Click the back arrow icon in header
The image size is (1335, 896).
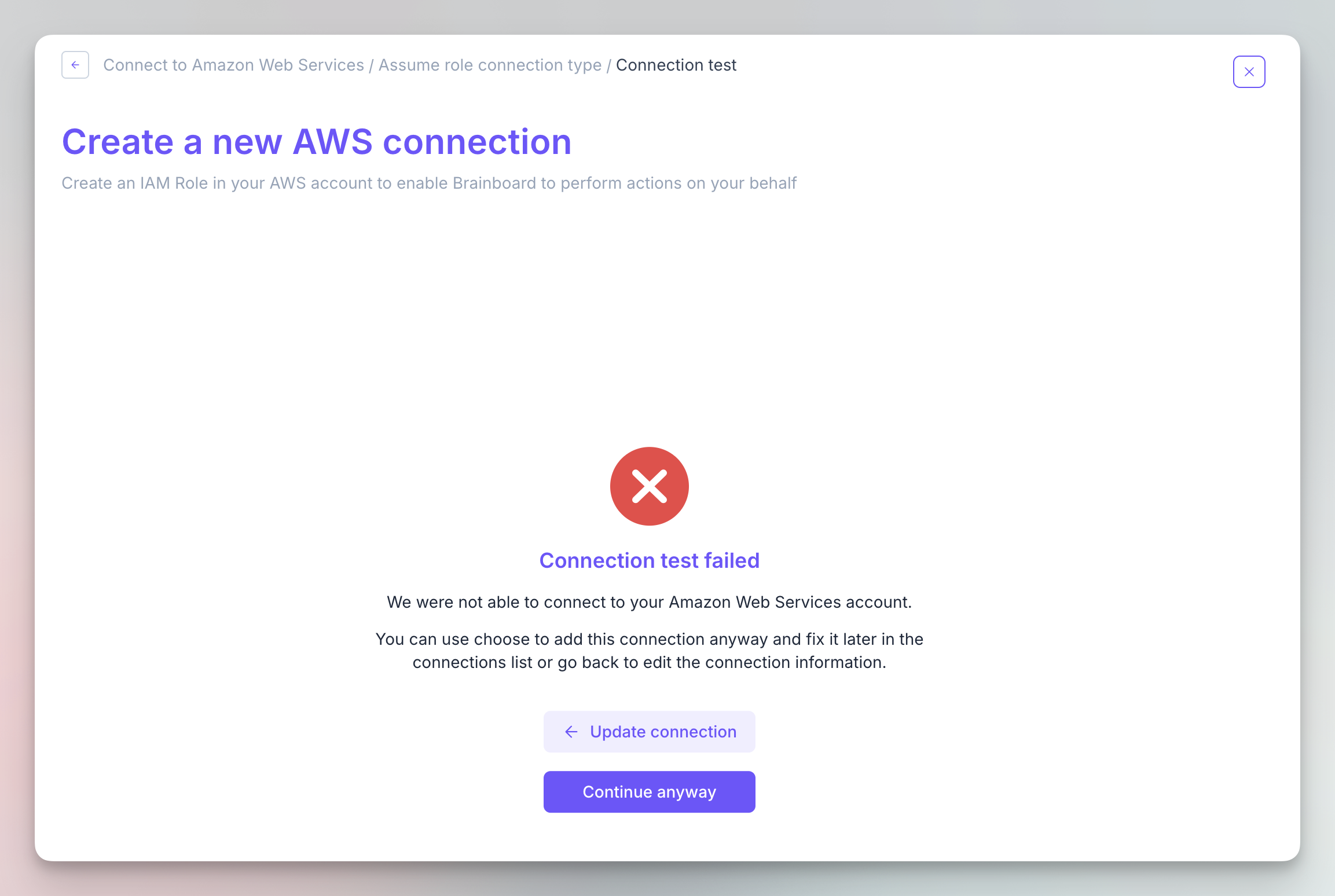(x=75, y=65)
